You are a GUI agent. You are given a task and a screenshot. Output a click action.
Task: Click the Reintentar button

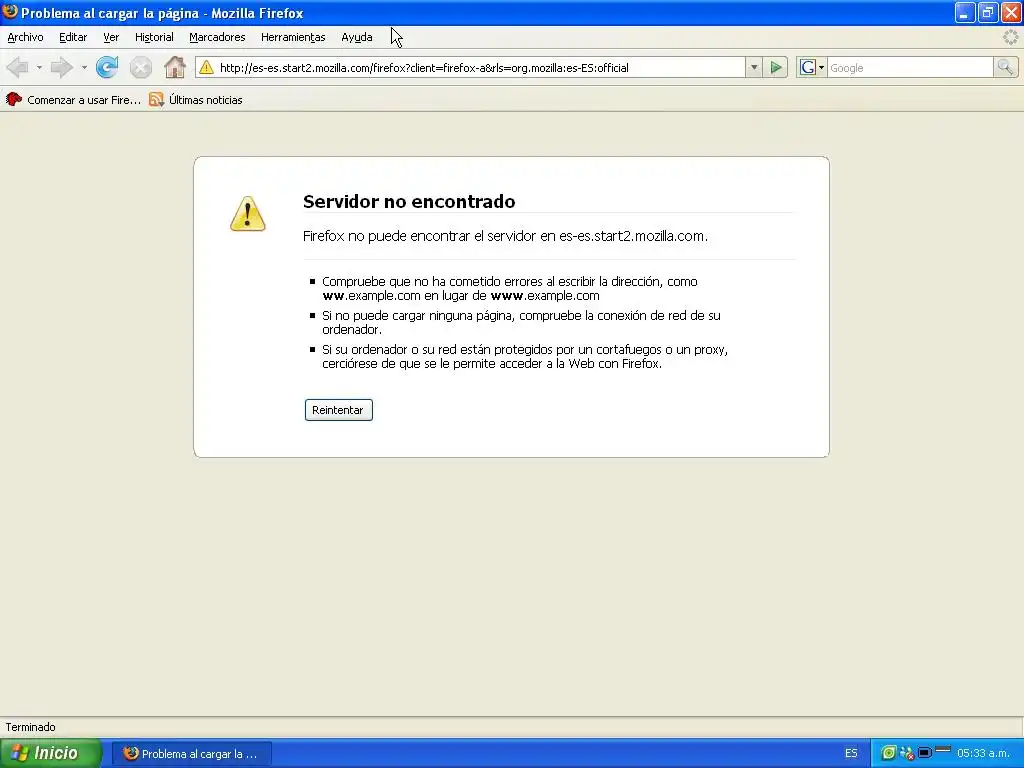pyautogui.click(x=338, y=410)
